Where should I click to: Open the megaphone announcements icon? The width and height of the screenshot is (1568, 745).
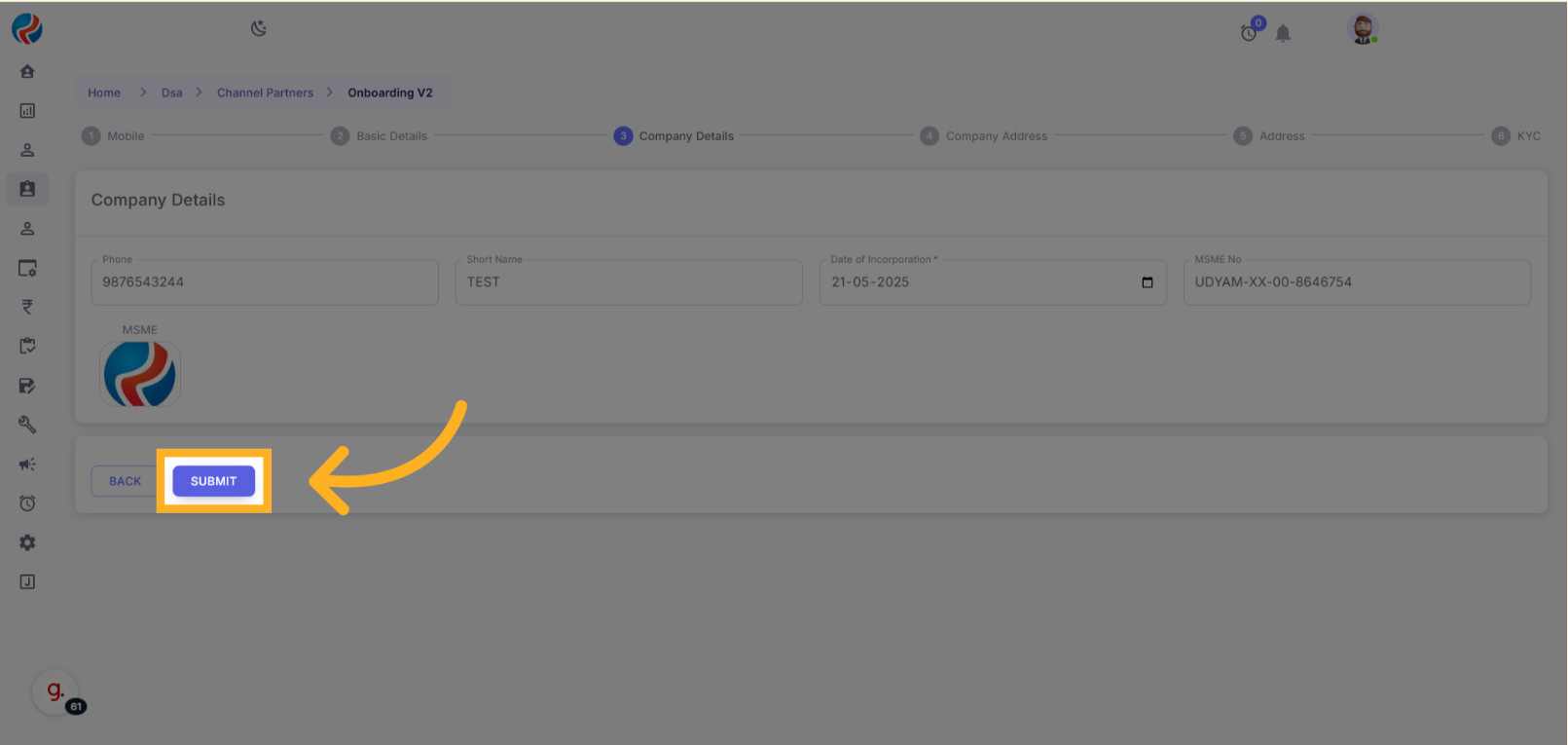[27, 465]
